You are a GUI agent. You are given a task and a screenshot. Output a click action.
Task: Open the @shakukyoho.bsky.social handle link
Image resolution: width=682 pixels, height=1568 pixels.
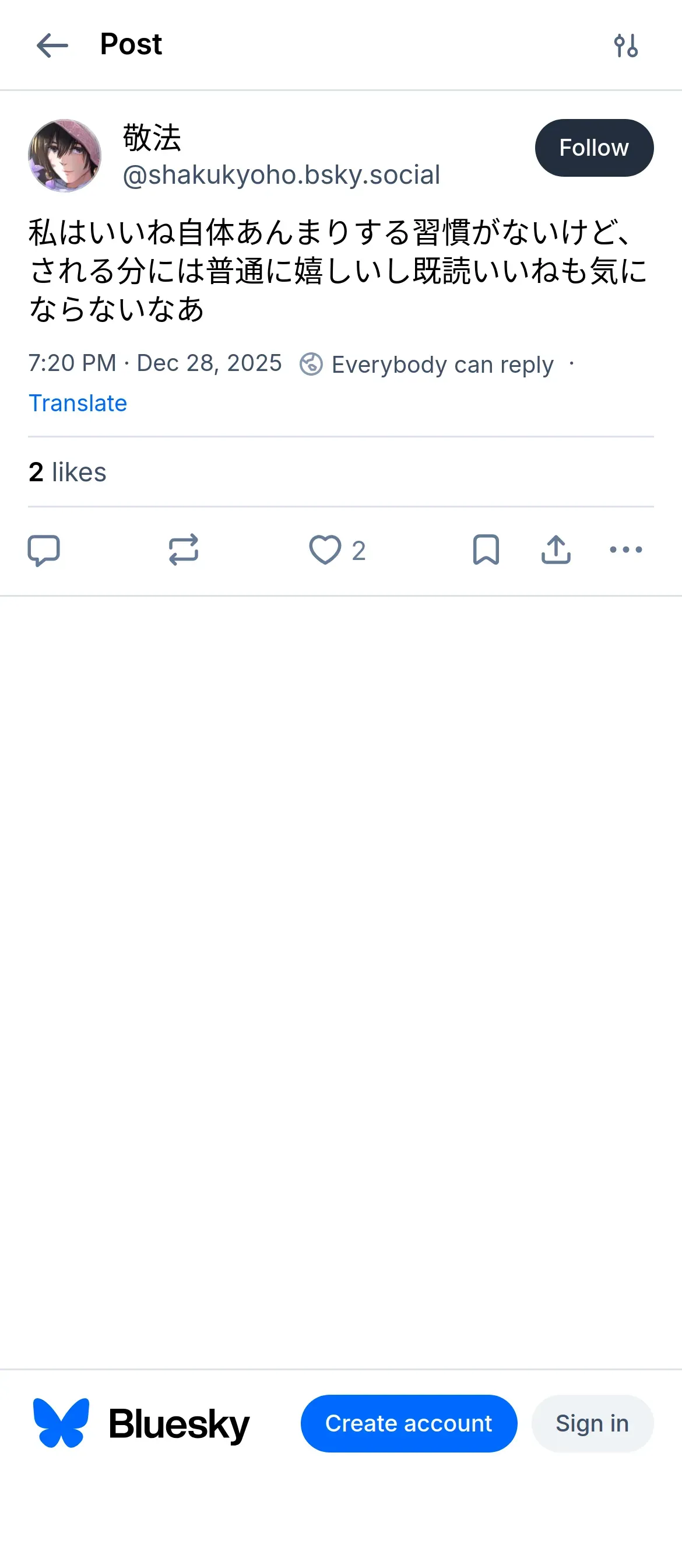[x=281, y=176]
